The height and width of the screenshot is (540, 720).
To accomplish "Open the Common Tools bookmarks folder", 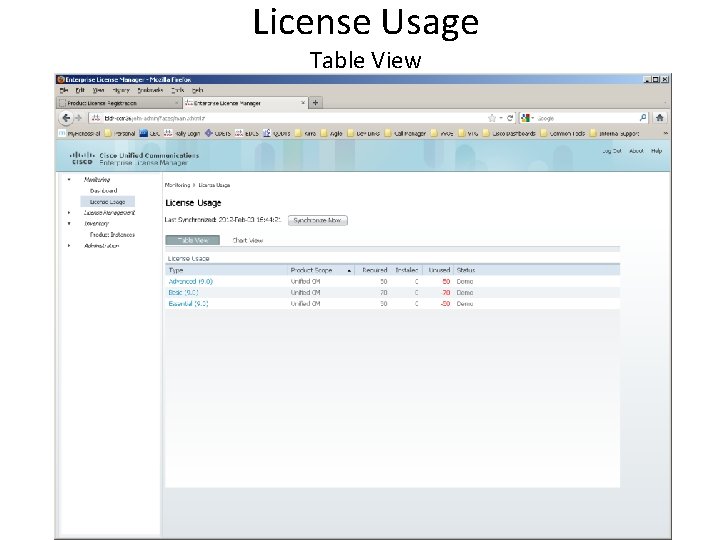I will (563, 133).
